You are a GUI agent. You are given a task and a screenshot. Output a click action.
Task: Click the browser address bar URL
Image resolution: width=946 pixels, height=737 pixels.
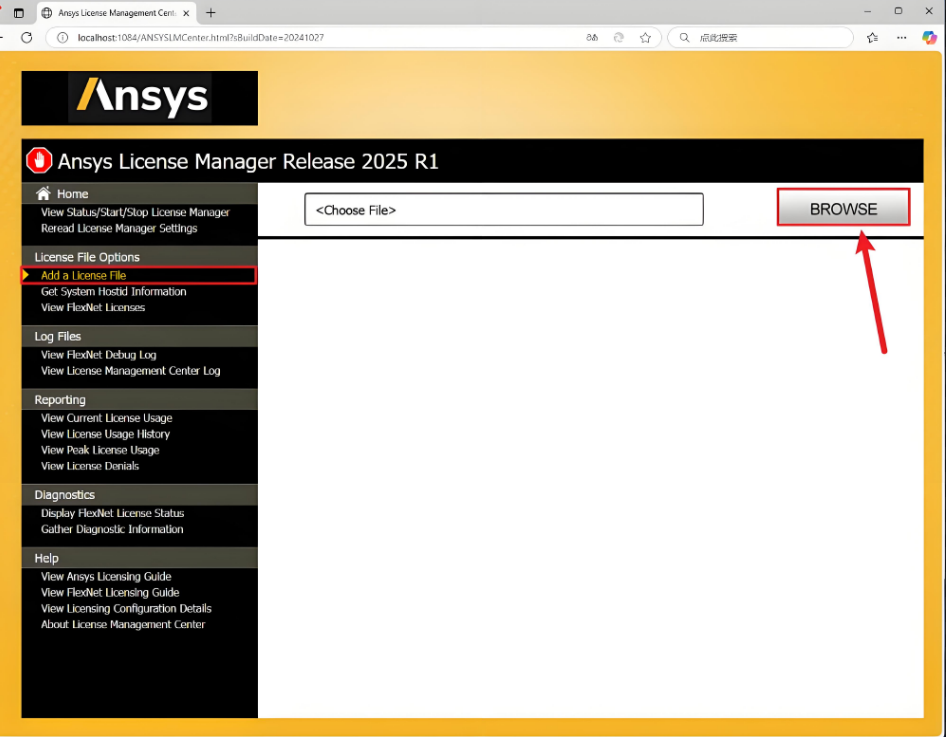pyautogui.click(x=200, y=37)
